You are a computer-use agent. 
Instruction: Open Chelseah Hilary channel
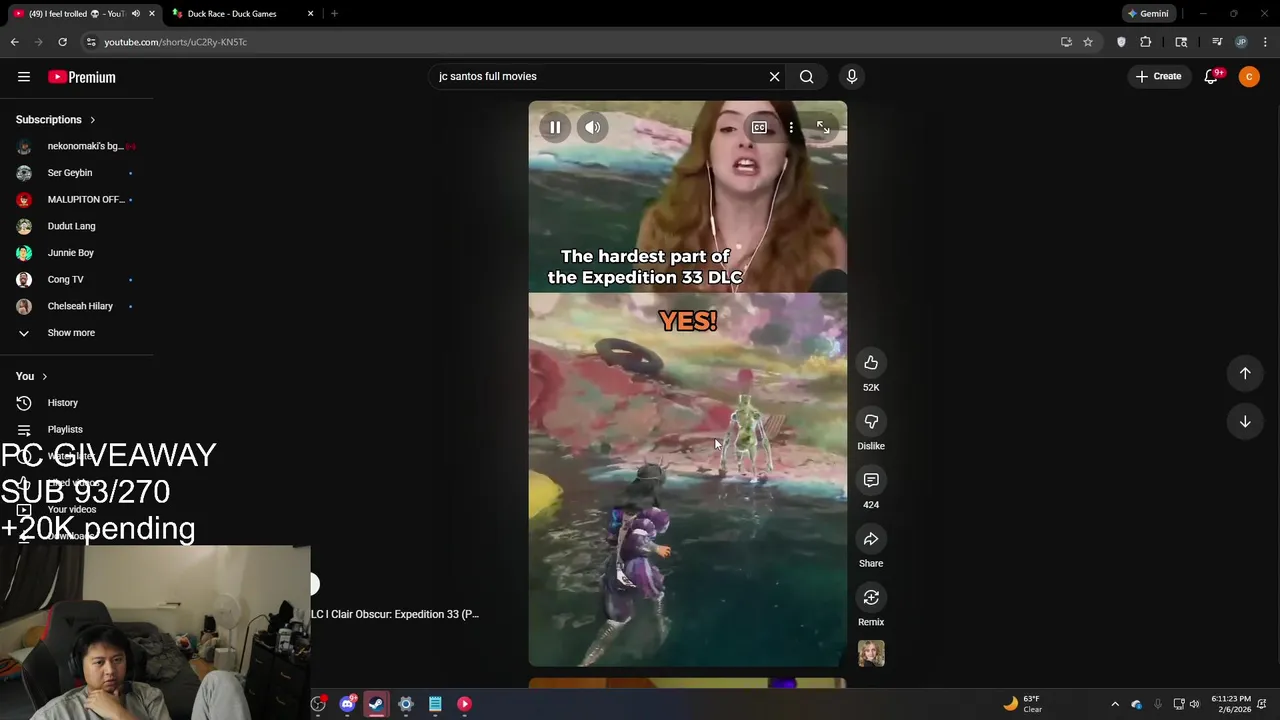click(x=76, y=306)
